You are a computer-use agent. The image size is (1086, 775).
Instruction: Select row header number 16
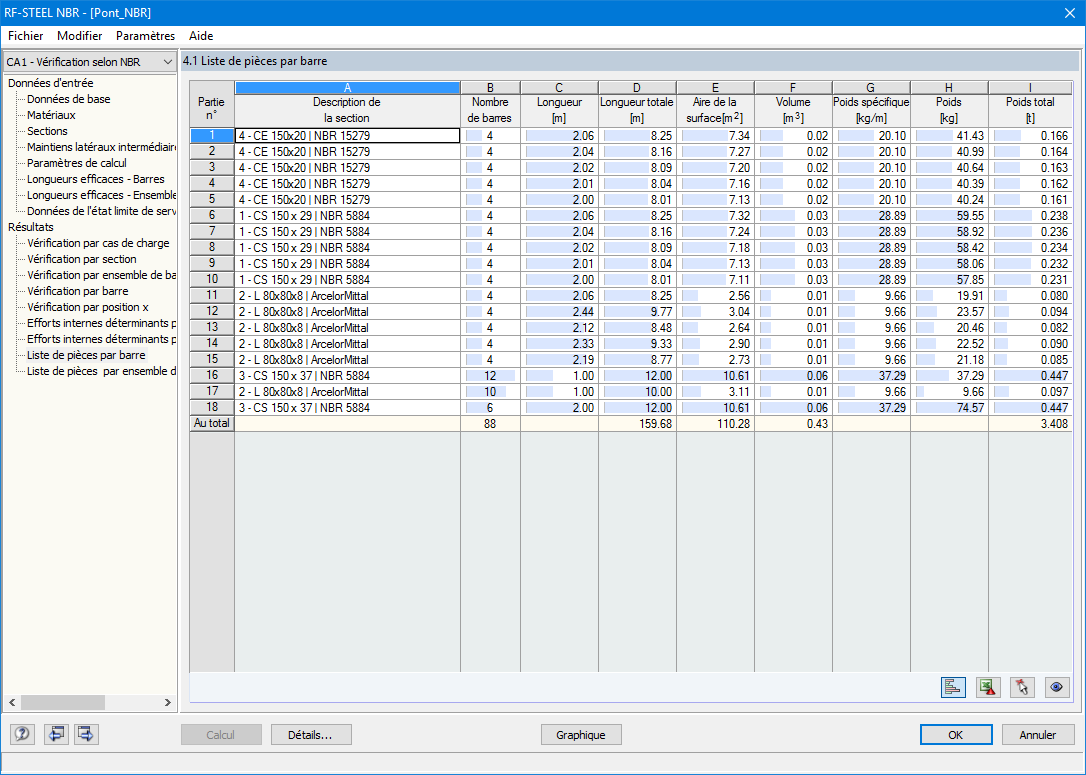pos(212,375)
